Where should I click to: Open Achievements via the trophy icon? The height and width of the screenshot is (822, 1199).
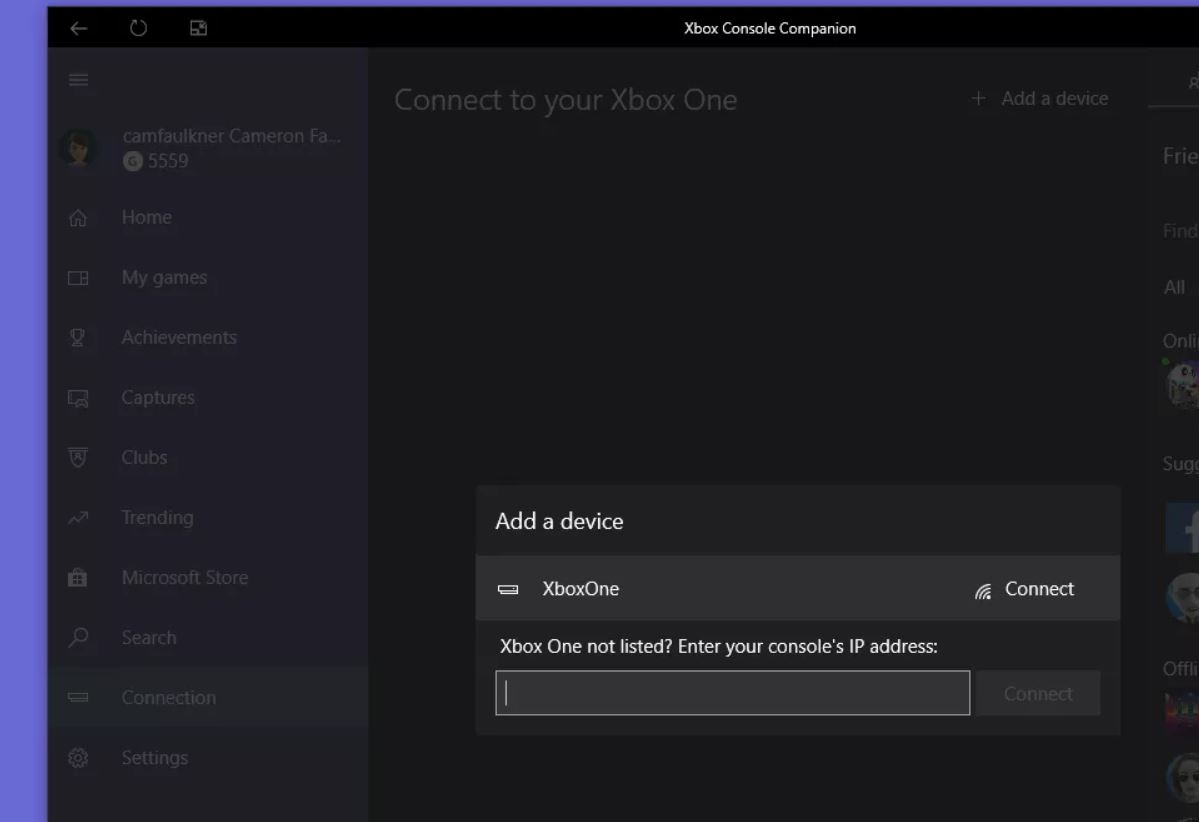tap(78, 337)
